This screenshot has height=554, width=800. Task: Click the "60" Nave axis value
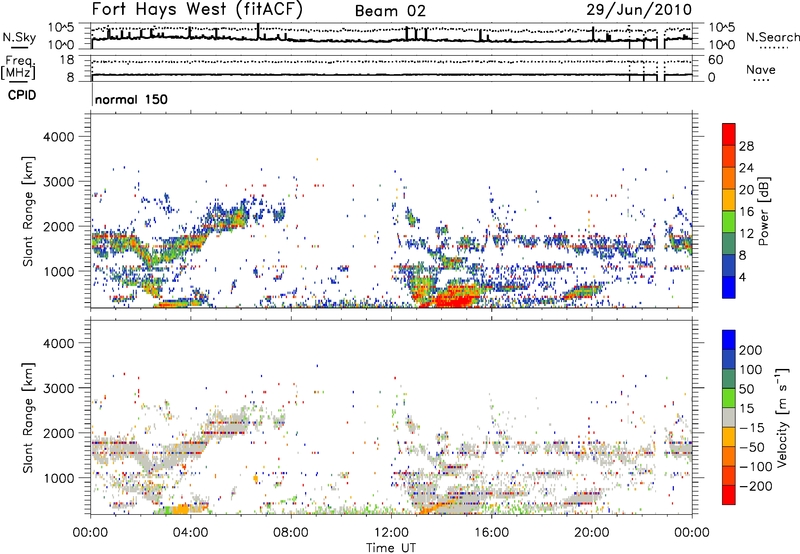point(716,60)
